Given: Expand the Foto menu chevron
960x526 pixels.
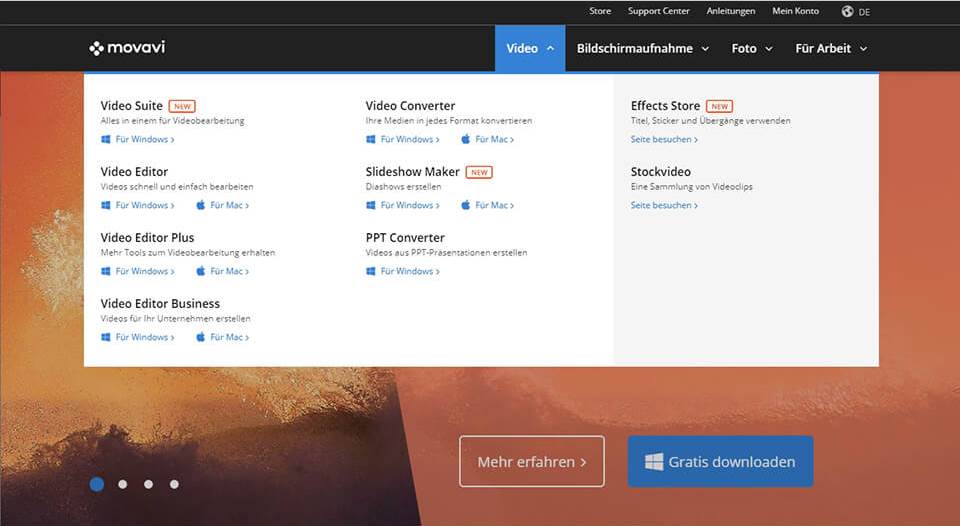Looking at the screenshot, I should click(x=769, y=48).
